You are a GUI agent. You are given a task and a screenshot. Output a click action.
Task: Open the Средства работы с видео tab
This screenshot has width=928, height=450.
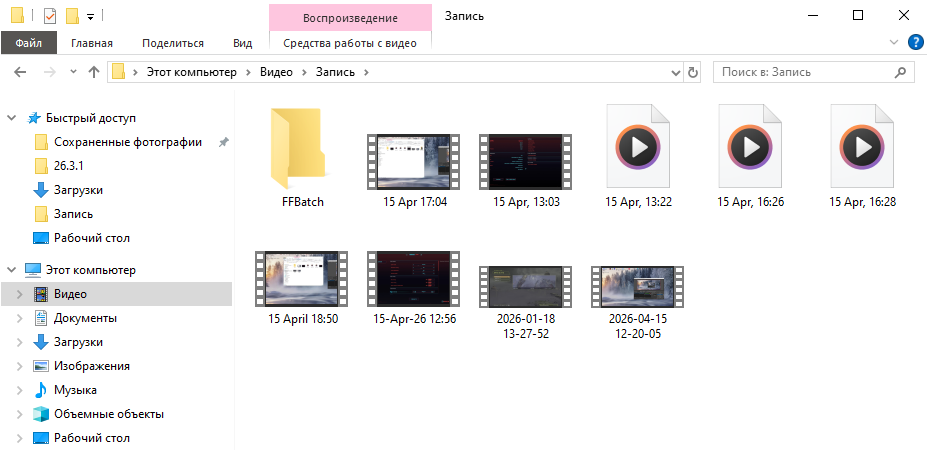[x=350, y=43]
